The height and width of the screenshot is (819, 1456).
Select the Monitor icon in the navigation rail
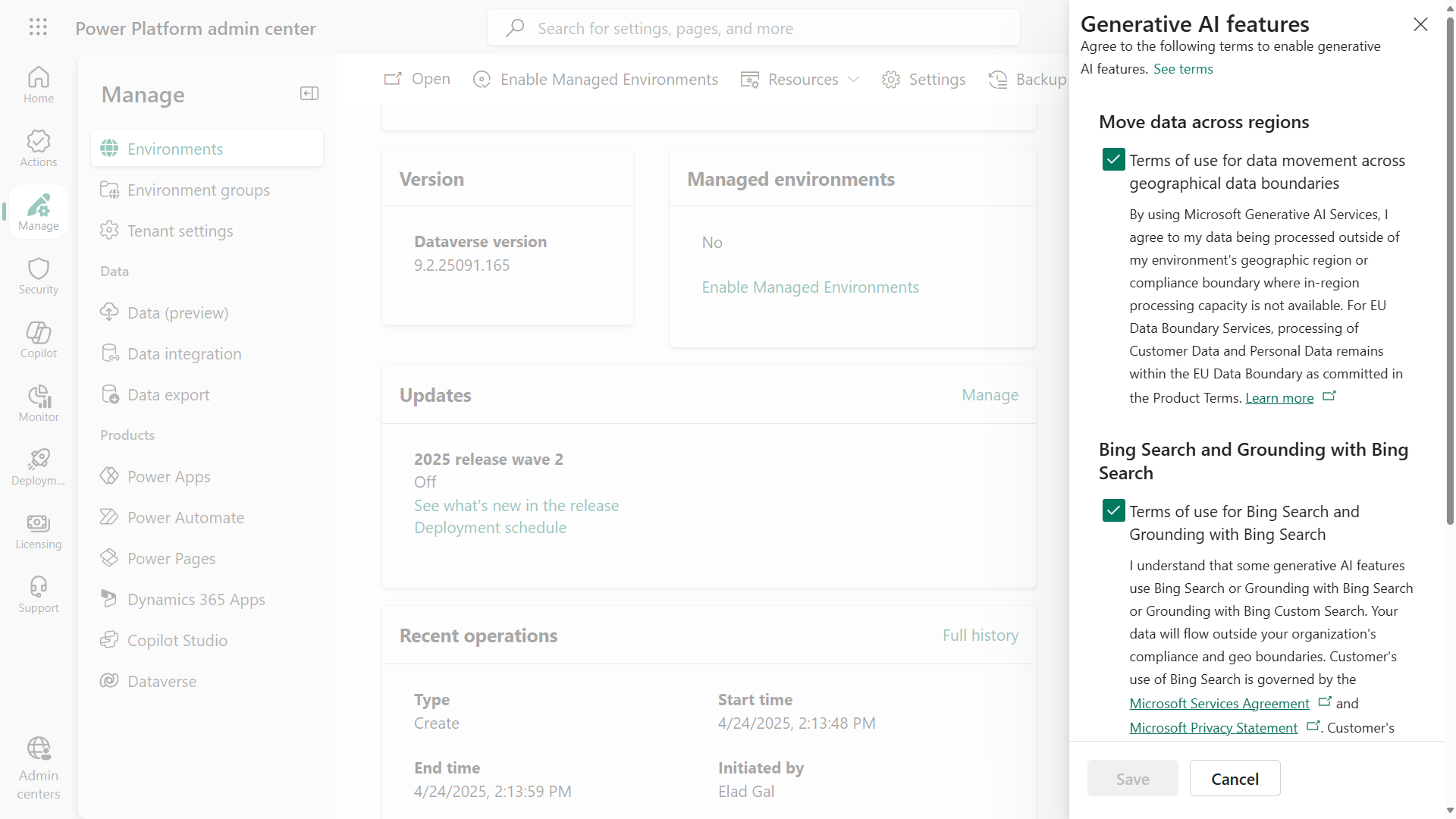click(x=38, y=403)
